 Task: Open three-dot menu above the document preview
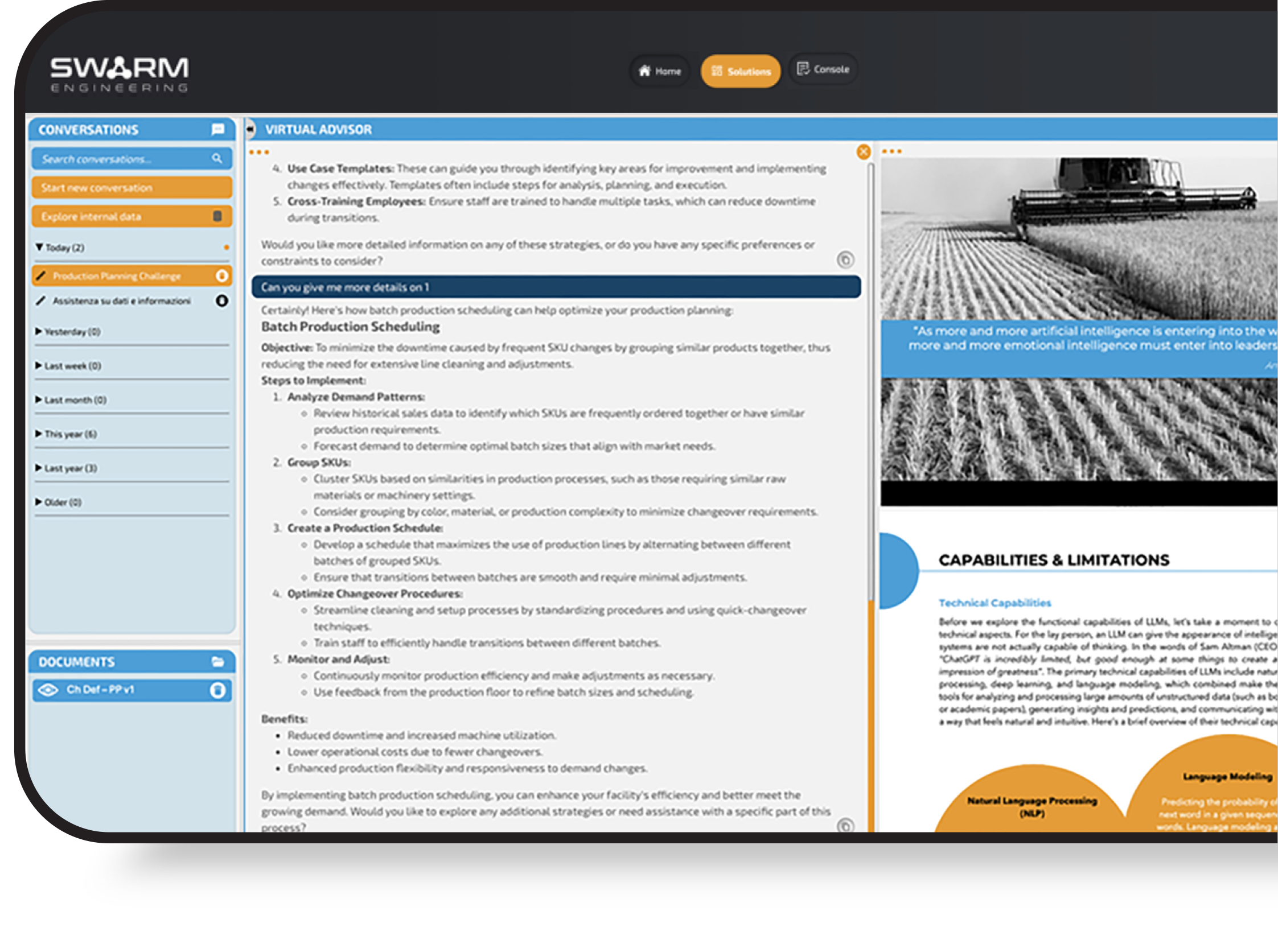click(x=891, y=151)
